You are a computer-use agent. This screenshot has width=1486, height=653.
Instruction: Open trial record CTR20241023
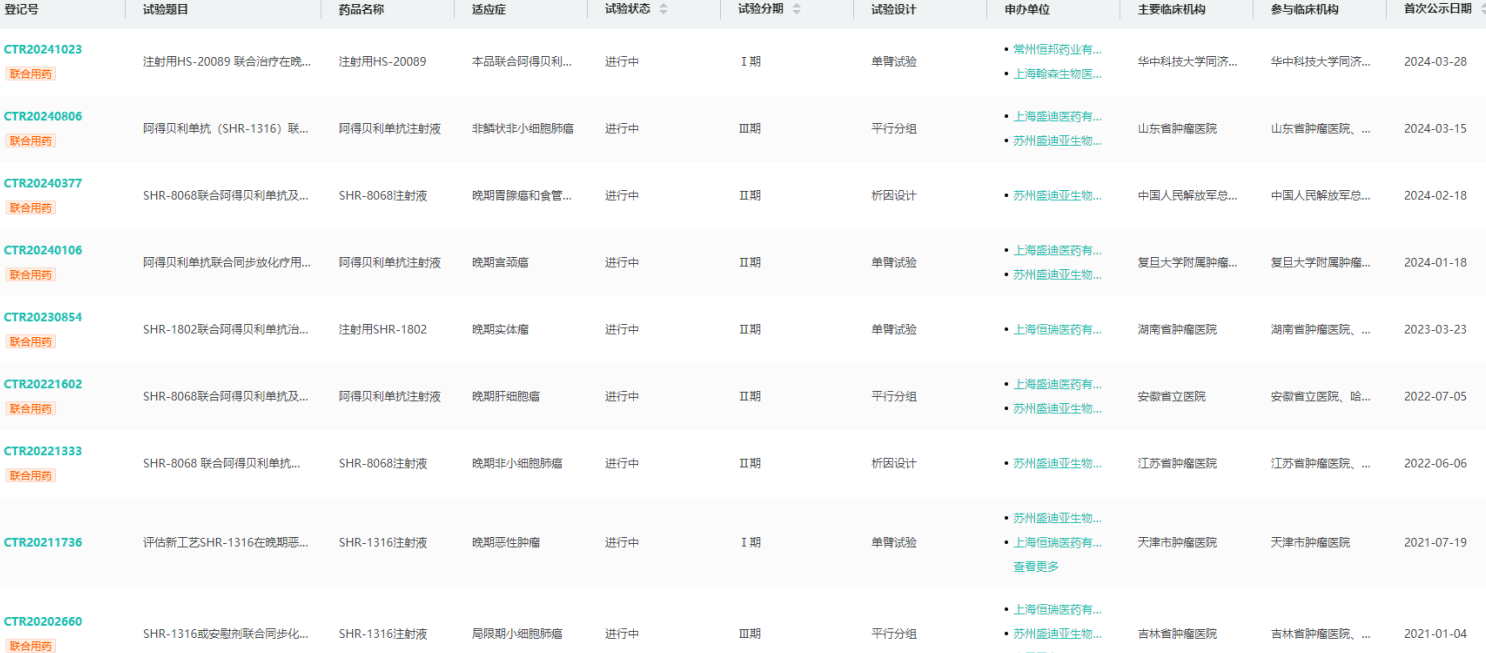coord(43,49)
